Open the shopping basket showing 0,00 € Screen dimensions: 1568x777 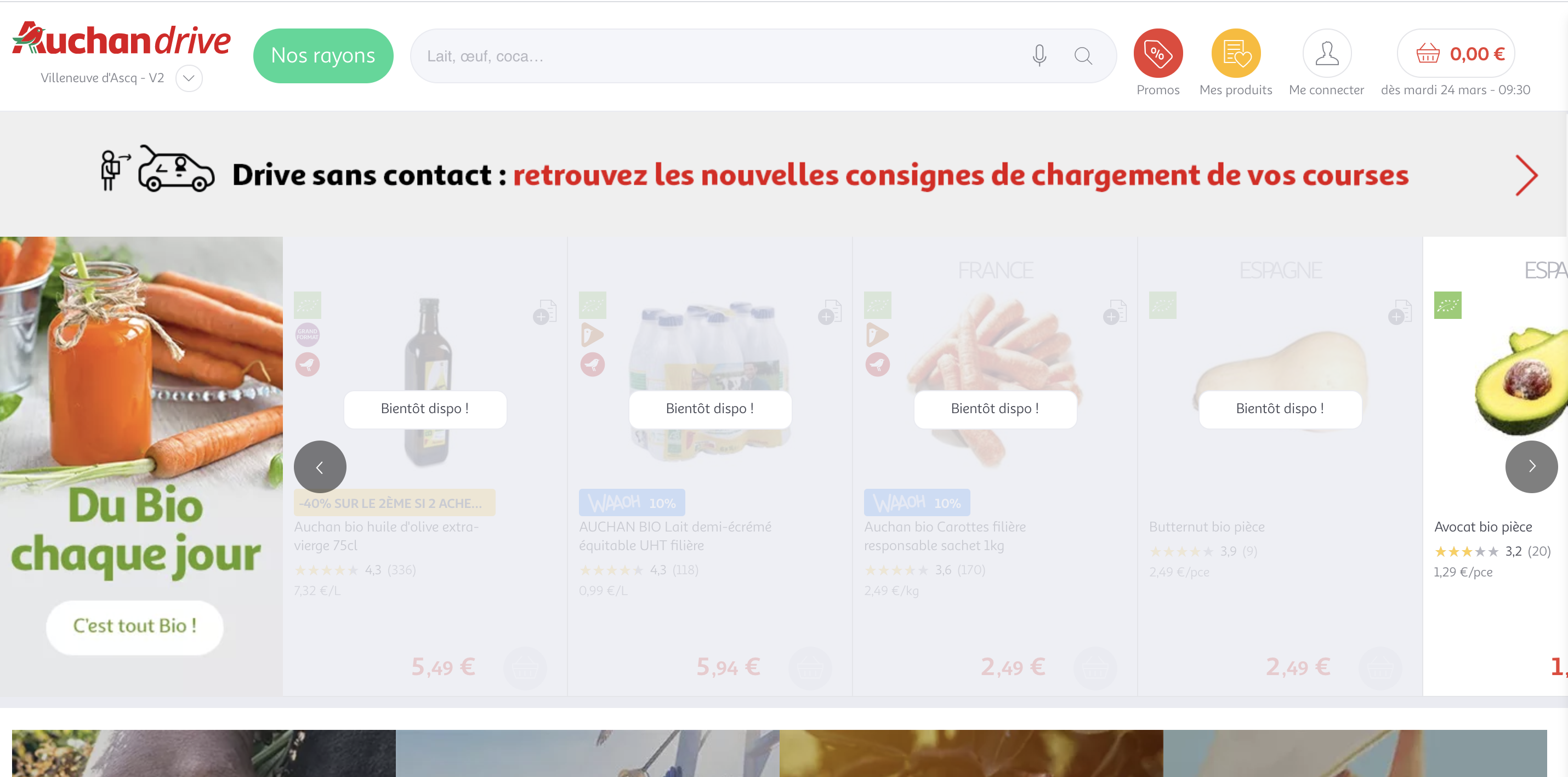coord(1456,54)
